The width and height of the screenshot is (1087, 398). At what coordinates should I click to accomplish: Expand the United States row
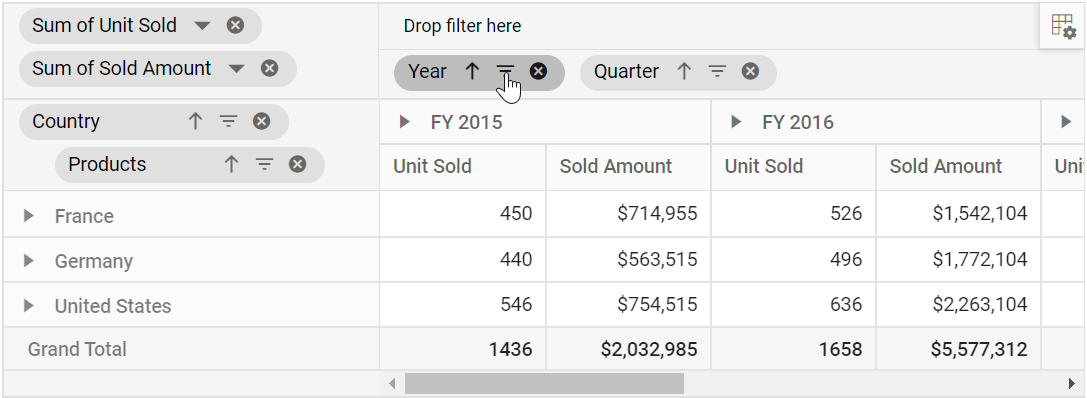pyautogui.click(x=28, y=306)
